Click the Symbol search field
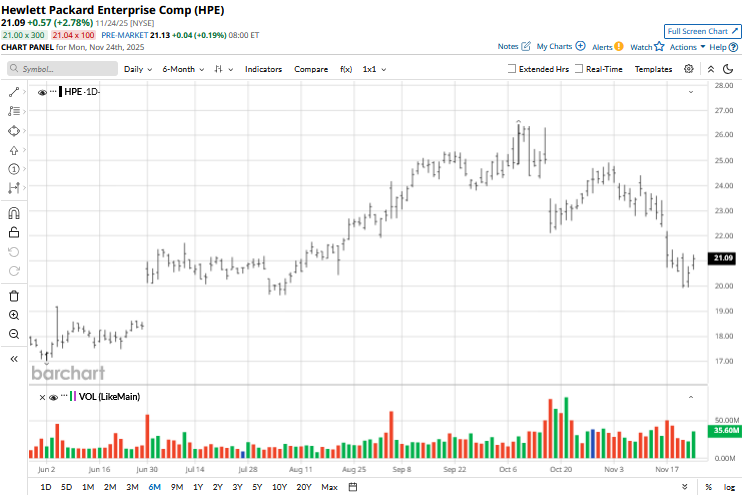 coord(62,69)
